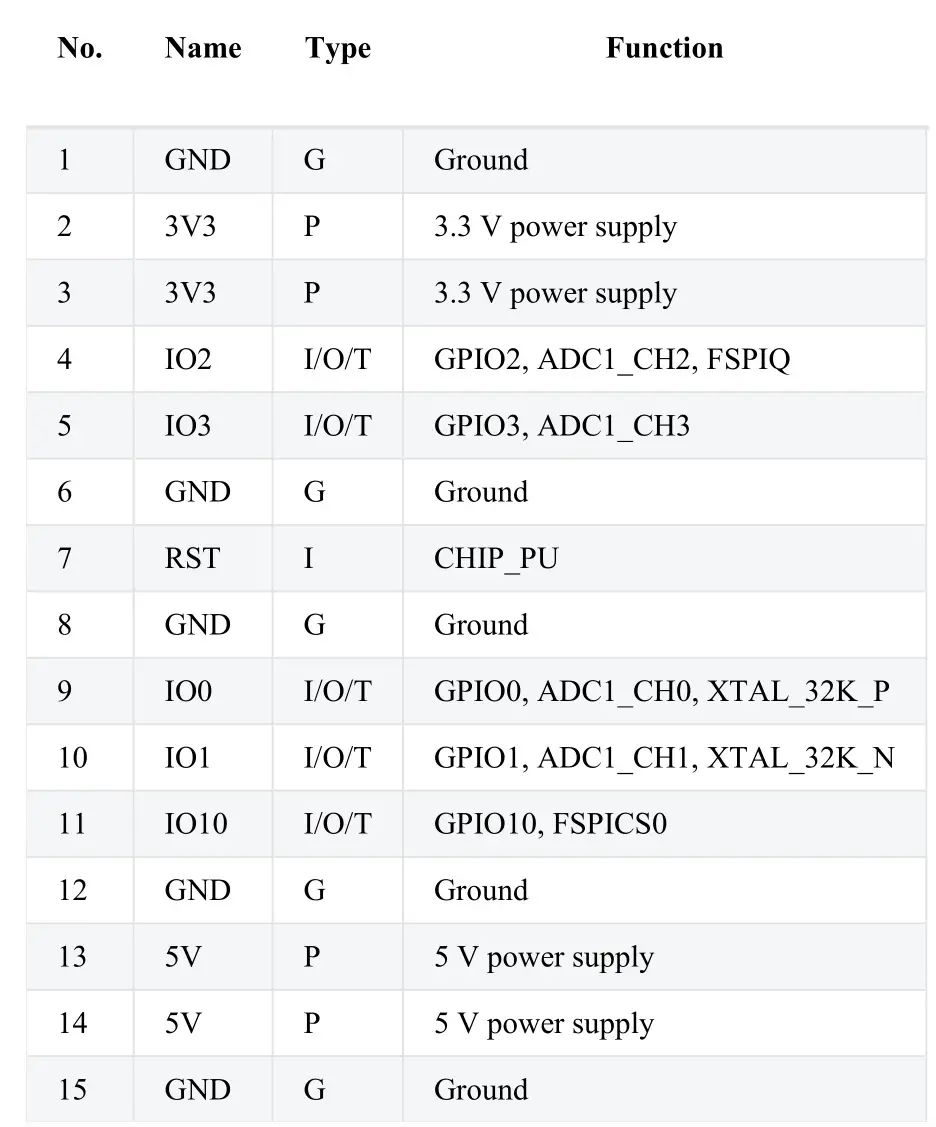
Task: Click the Name column header
Action: pos(203,48)
